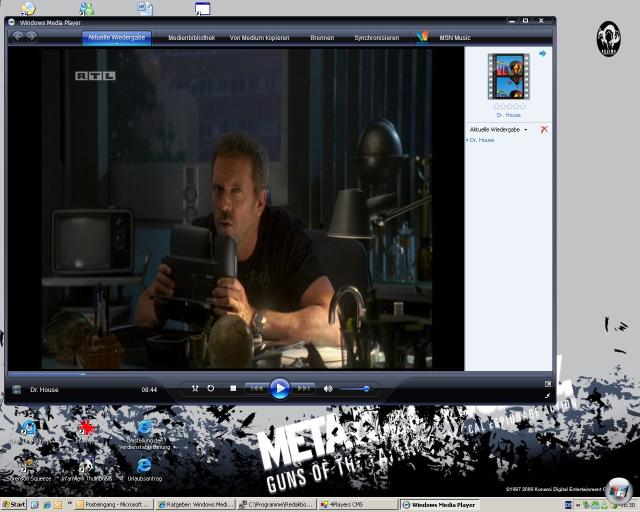The width and height of the screenshot is (640, 512).
Task: Open the red splat desktop shortcut
Action: [x=87, y=428]
